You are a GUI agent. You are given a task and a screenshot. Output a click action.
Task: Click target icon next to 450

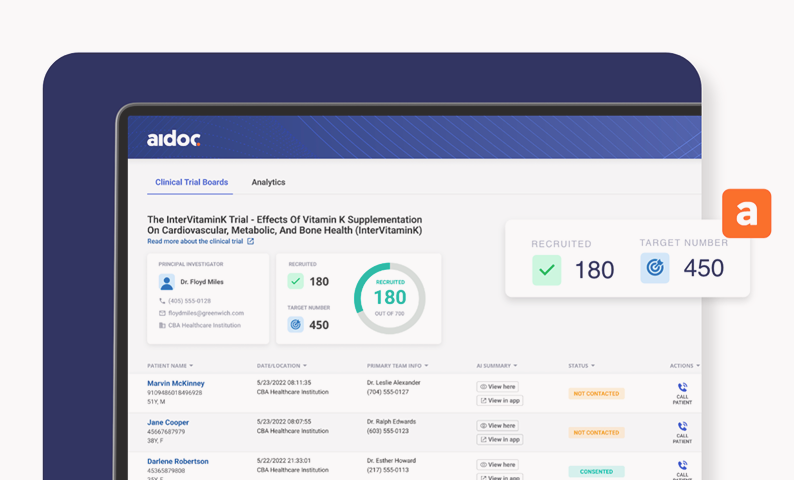[295, 325]
